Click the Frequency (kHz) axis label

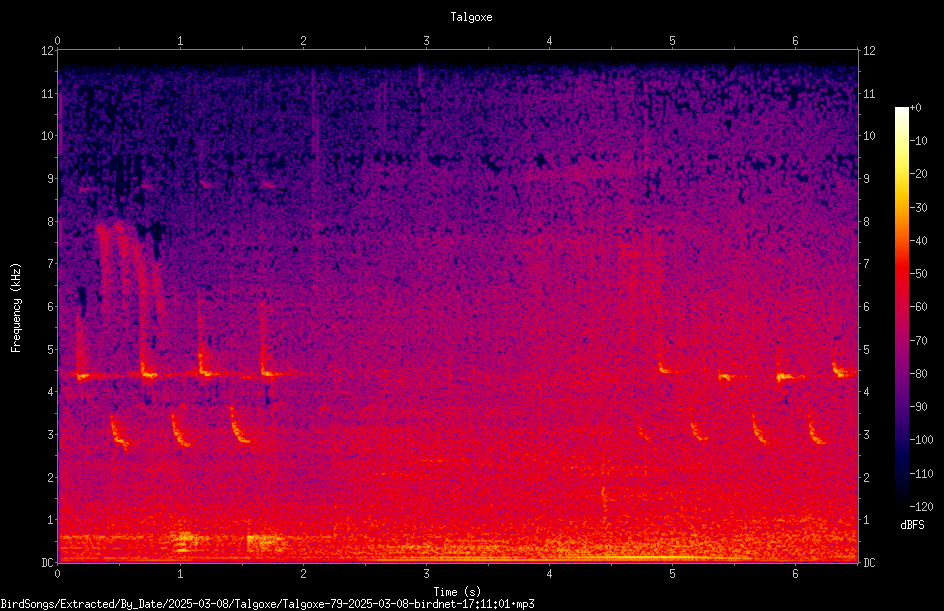tap(16, 307)
